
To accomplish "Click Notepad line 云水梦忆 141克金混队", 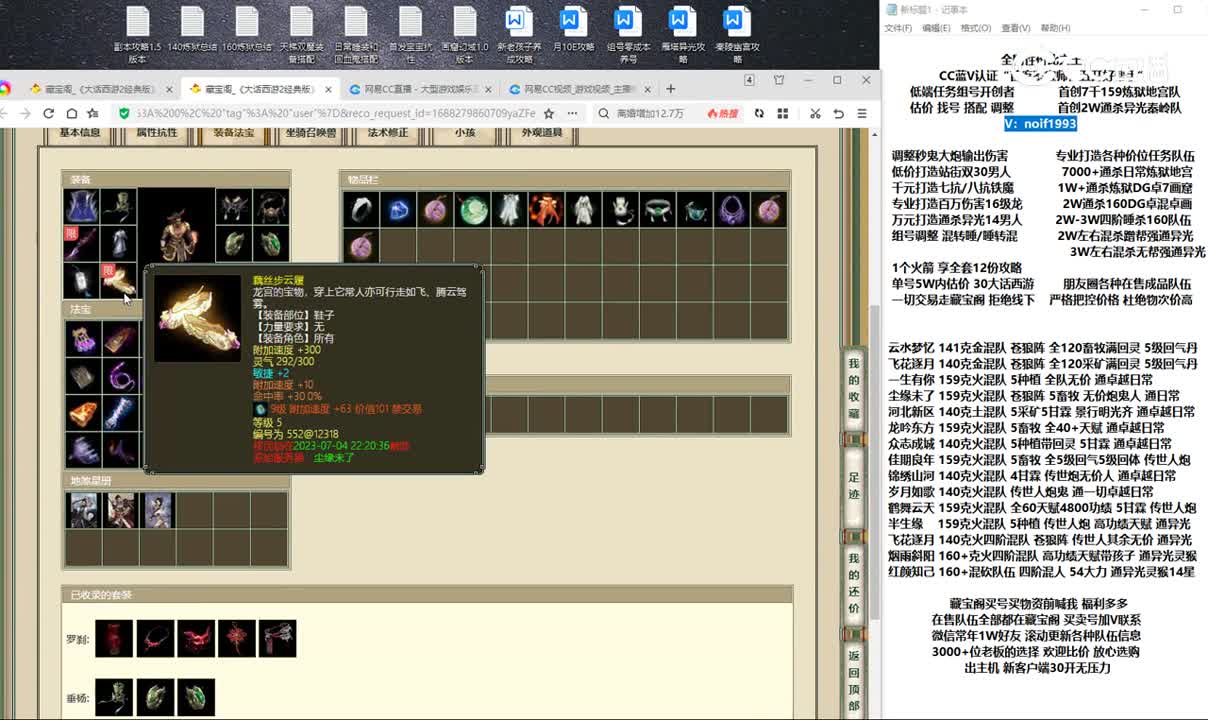I will tap(1042, 348).
